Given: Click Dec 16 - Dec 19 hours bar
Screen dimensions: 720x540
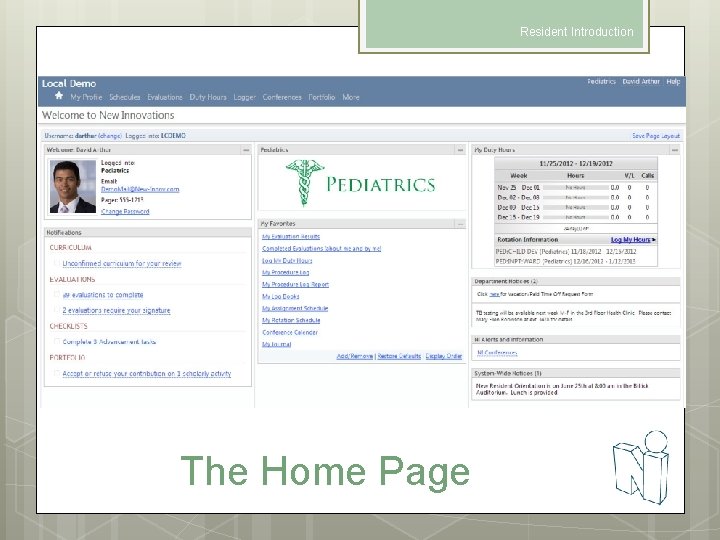Looking at the screenshot, I should (575, 217).
